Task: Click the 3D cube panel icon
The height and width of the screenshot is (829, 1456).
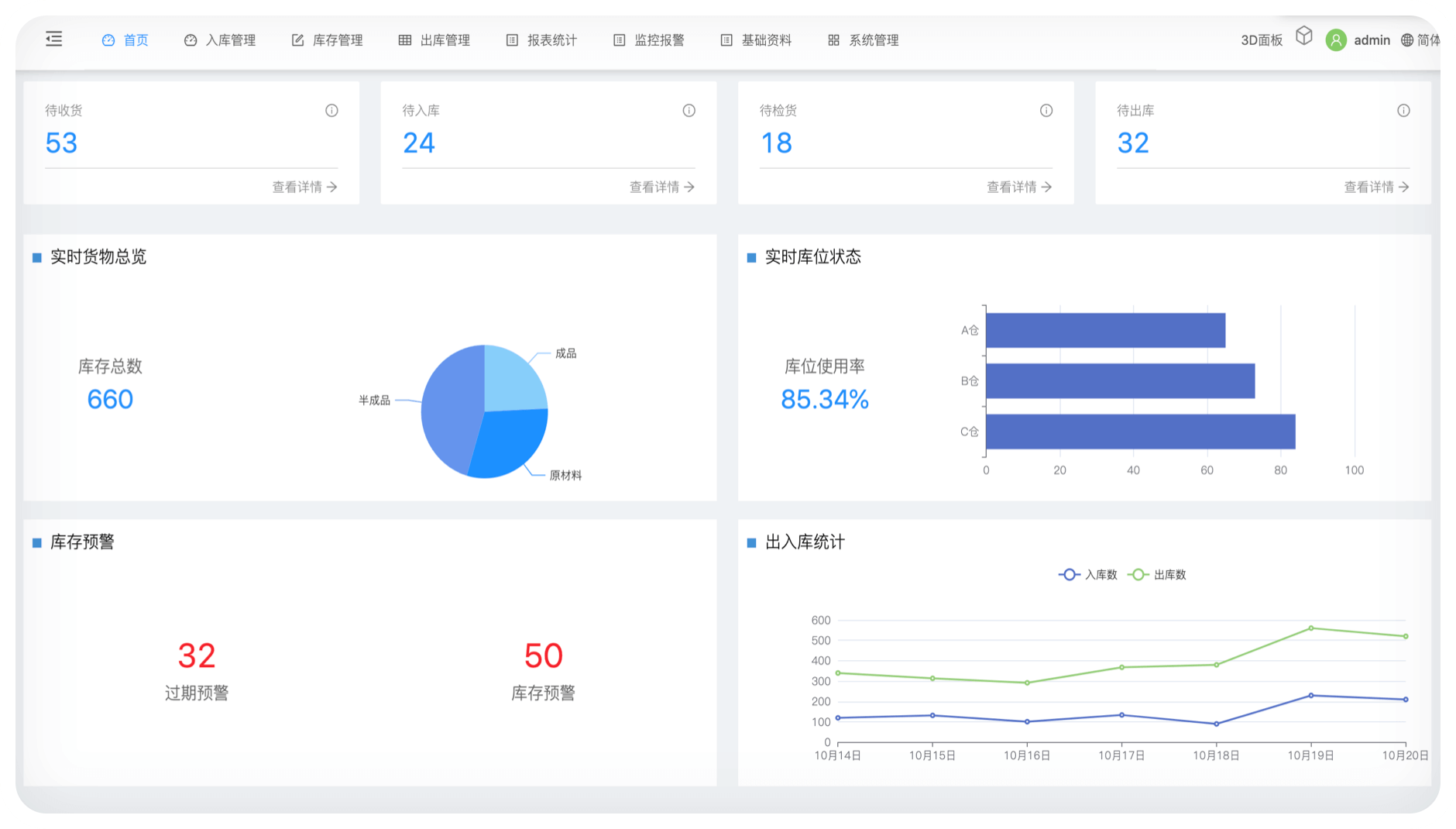Action: coord(1304,36)
